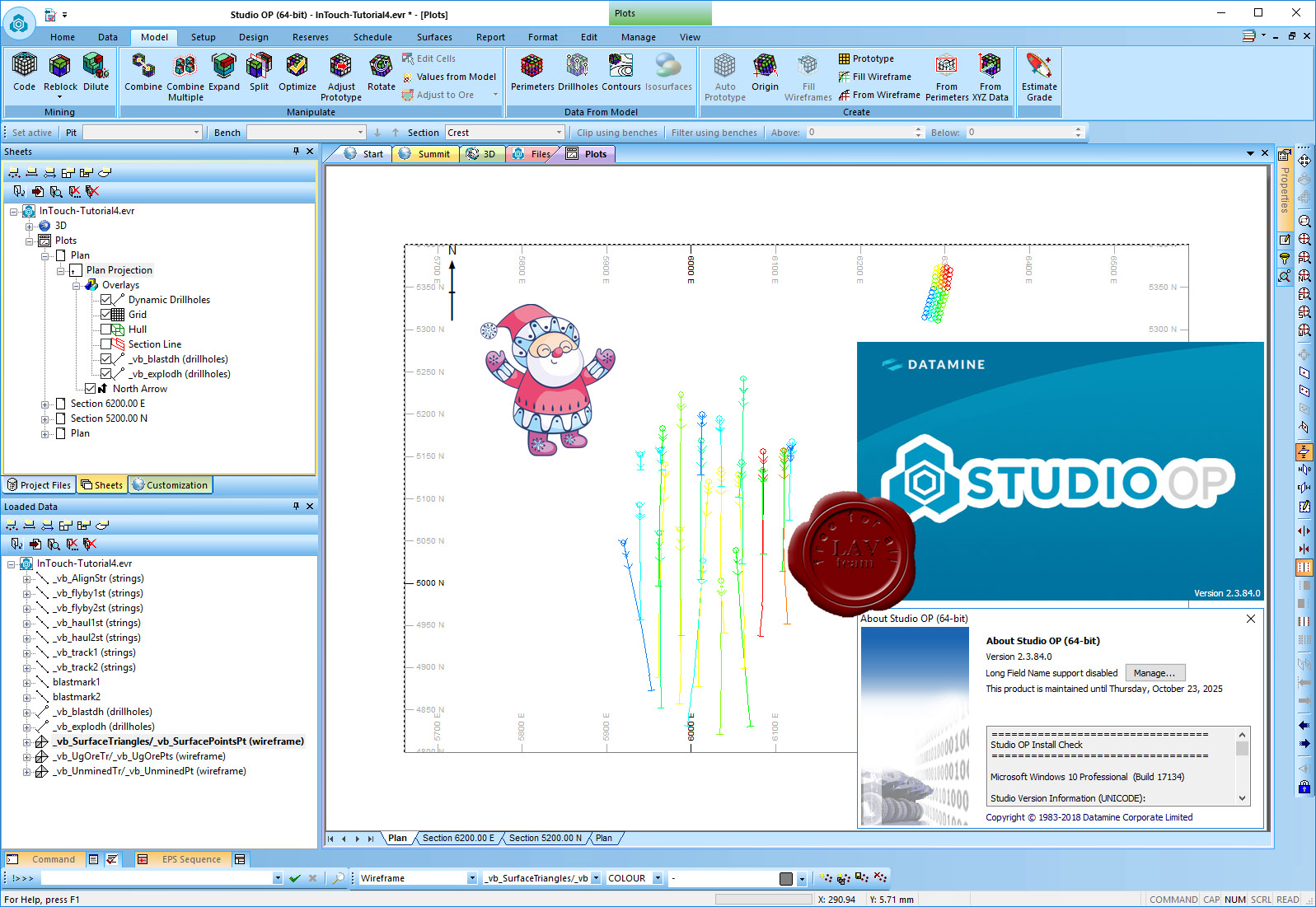Click scroll down arrow in About info box

pos(1242,798)
